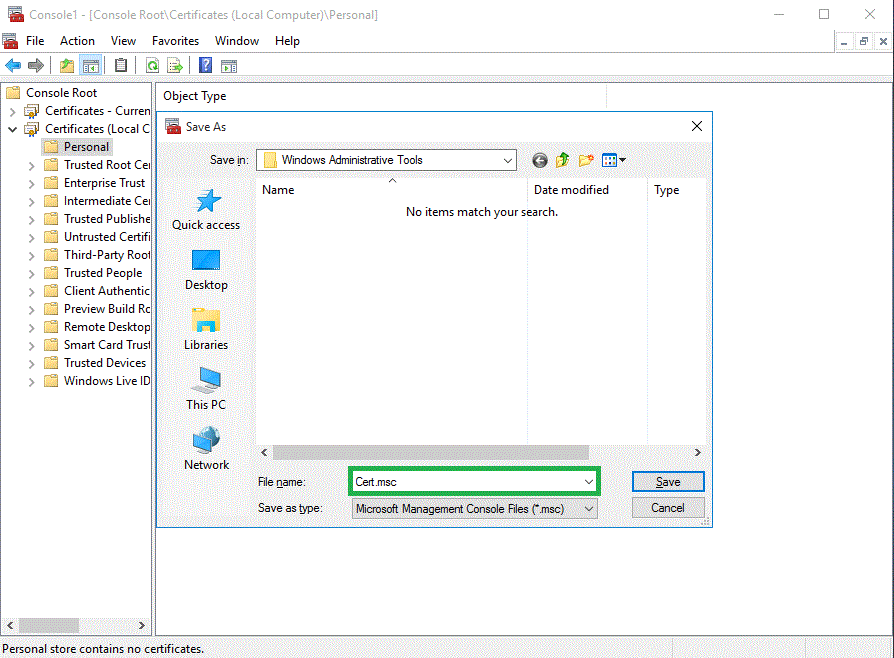The width and height of the screenshot is (894, 658).
Task: Open Help with the blue question mark icon
Action: [205, 66]
